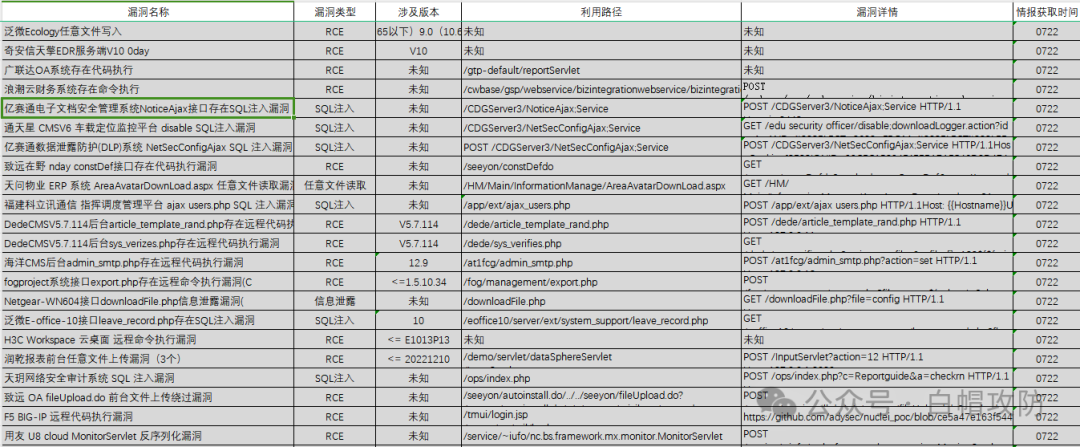Click the 任意文件读取 type cell

pos(335,186)
